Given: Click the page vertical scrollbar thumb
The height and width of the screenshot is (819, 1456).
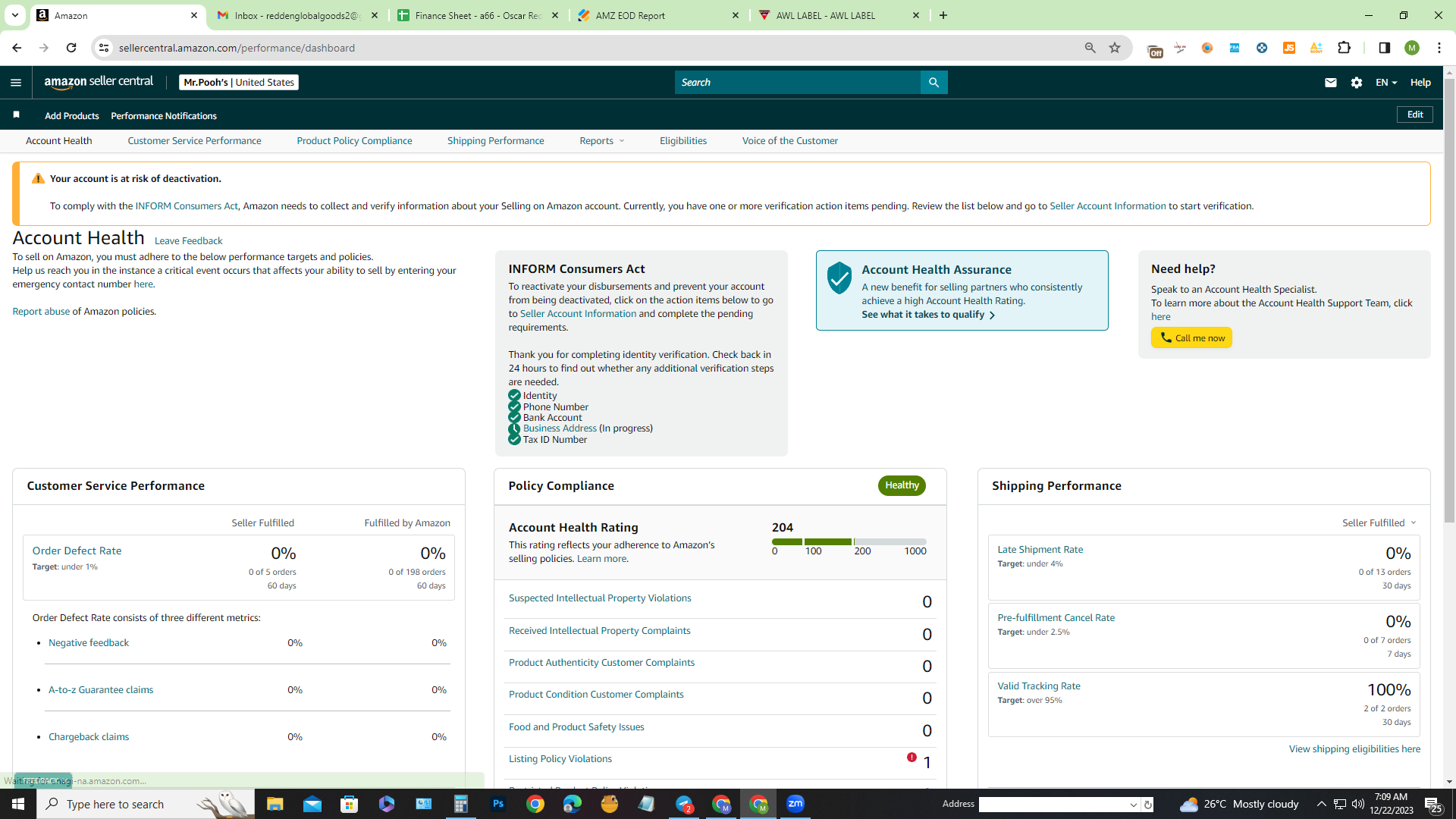Looking at the screenshot, I should pos(1449,300).
